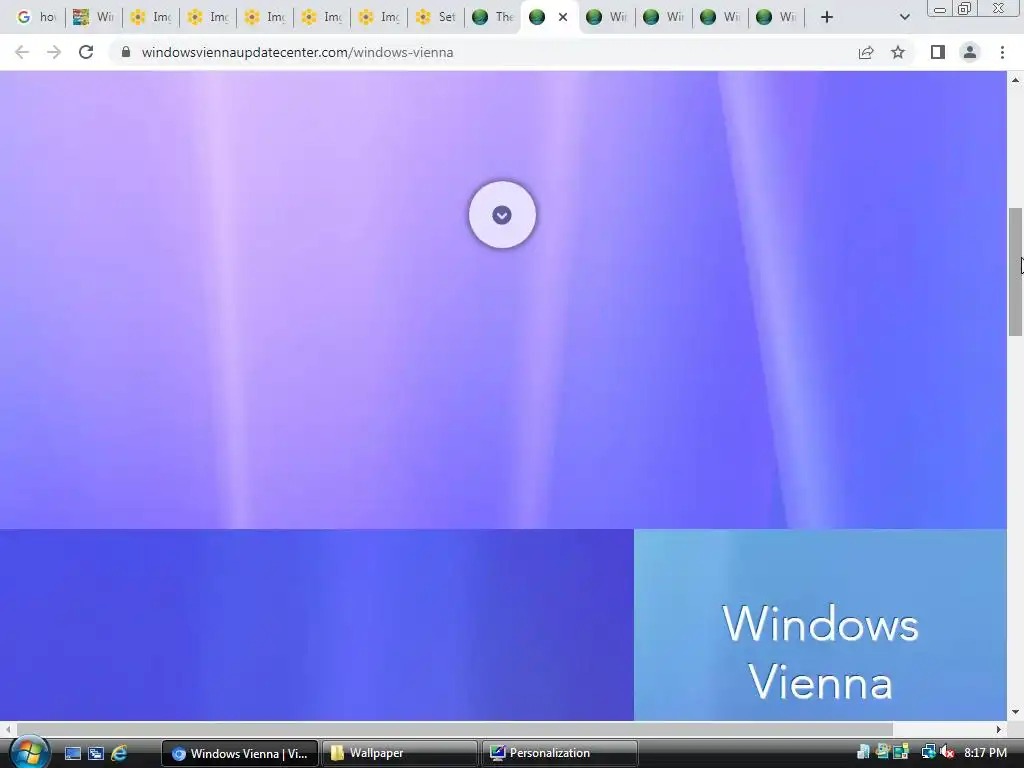This screenshot has width=1024, height=768.
Task: Open the Chrome side panel
Action: (x=938, y=52)
